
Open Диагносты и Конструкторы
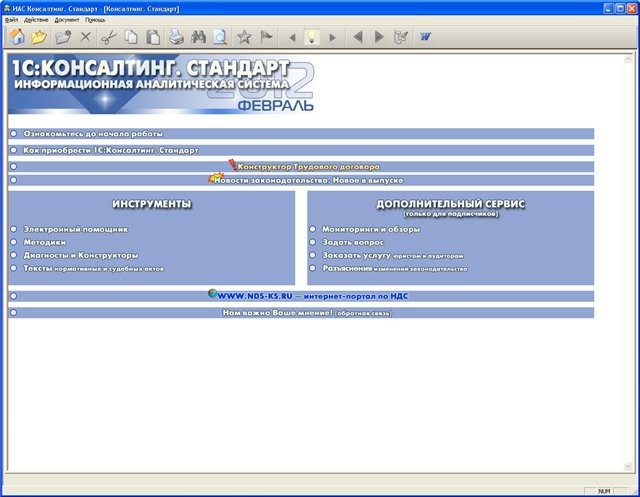point(81,255)
